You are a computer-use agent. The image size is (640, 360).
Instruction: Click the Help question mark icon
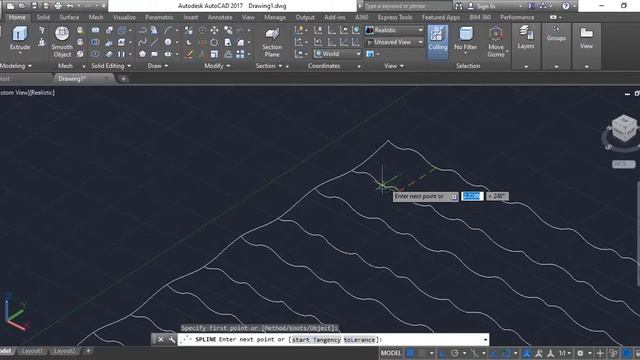[565, 6]
